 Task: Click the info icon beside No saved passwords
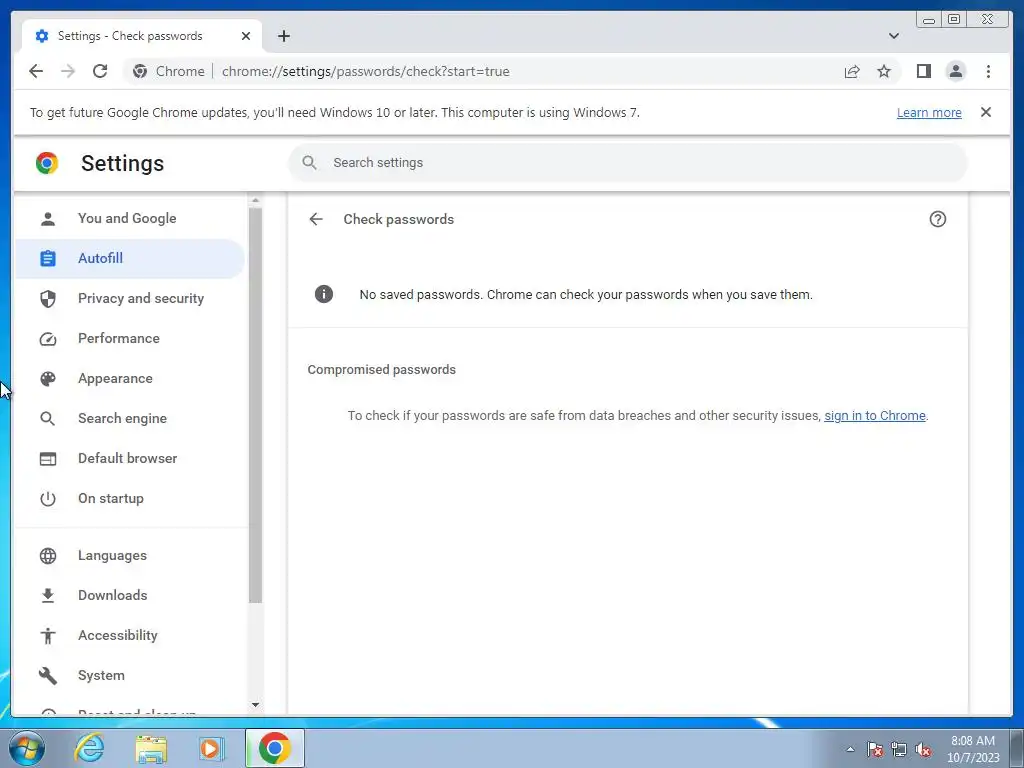(x=324, y=294)
